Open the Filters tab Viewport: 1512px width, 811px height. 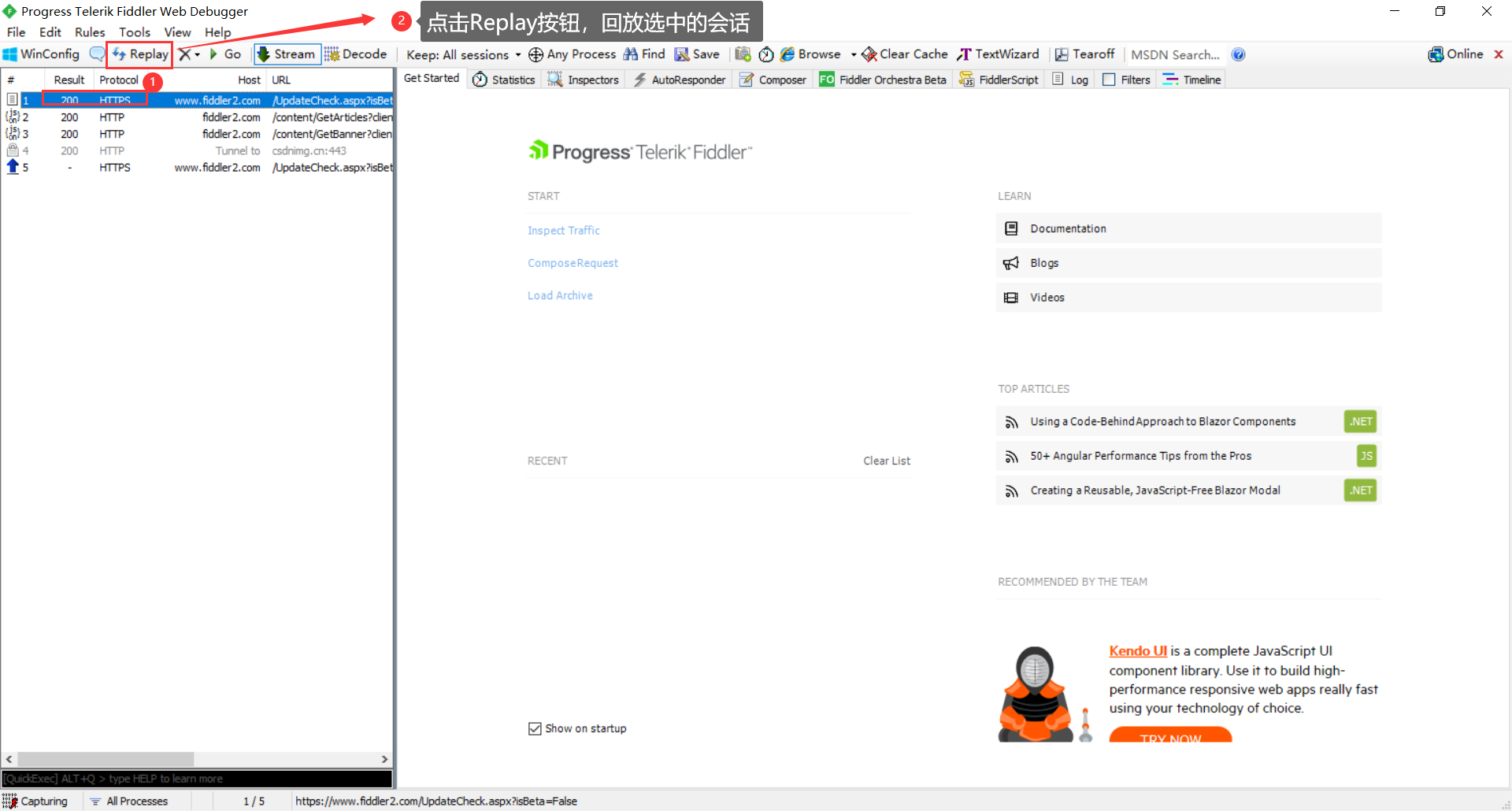tap(1126, 80)
